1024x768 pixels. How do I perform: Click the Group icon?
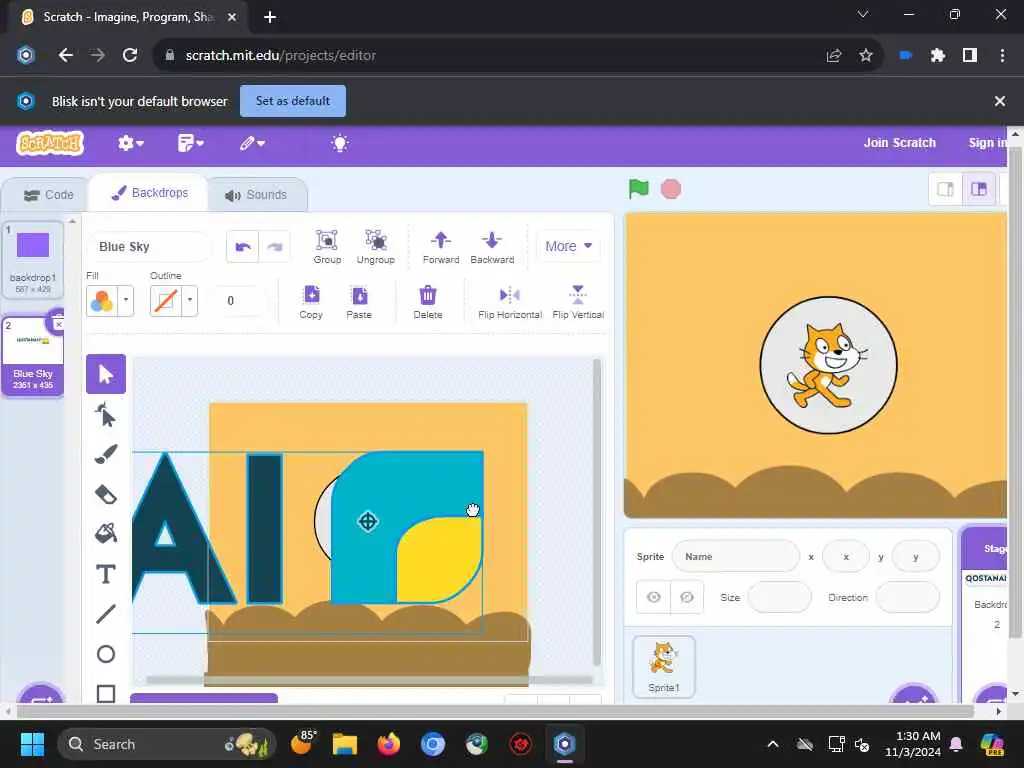327,246
